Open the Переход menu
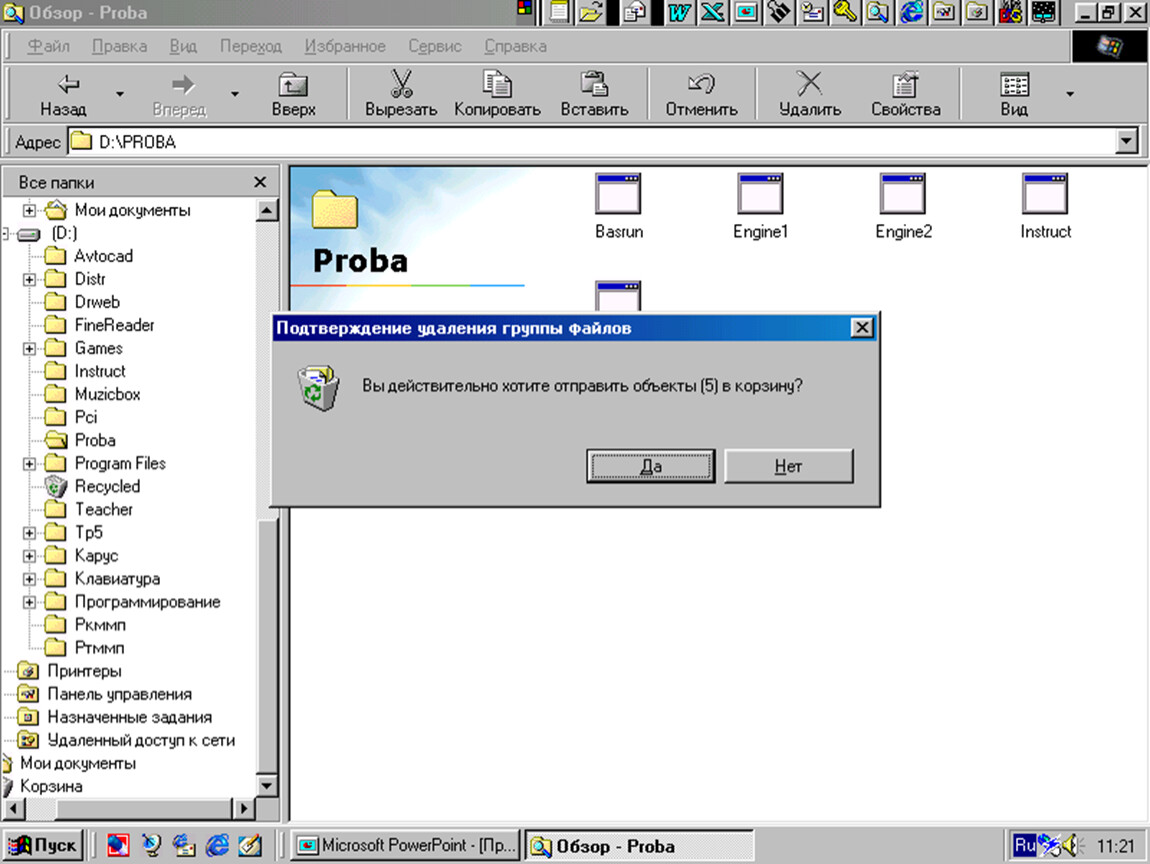 251,46
